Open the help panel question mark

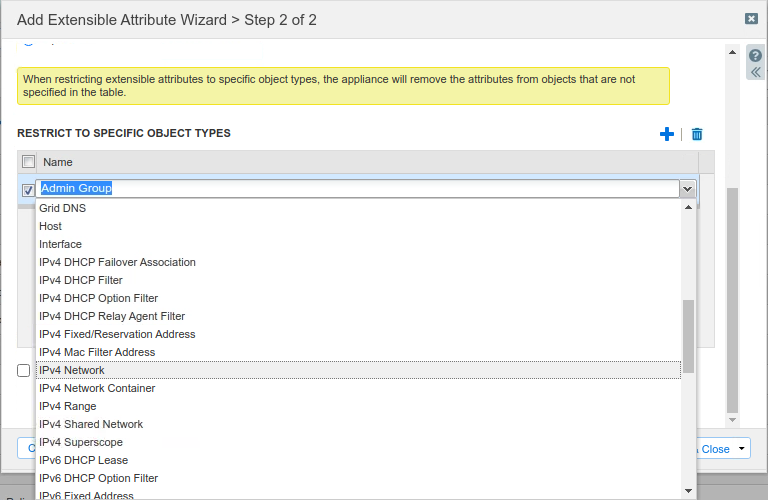click(755, 55)
